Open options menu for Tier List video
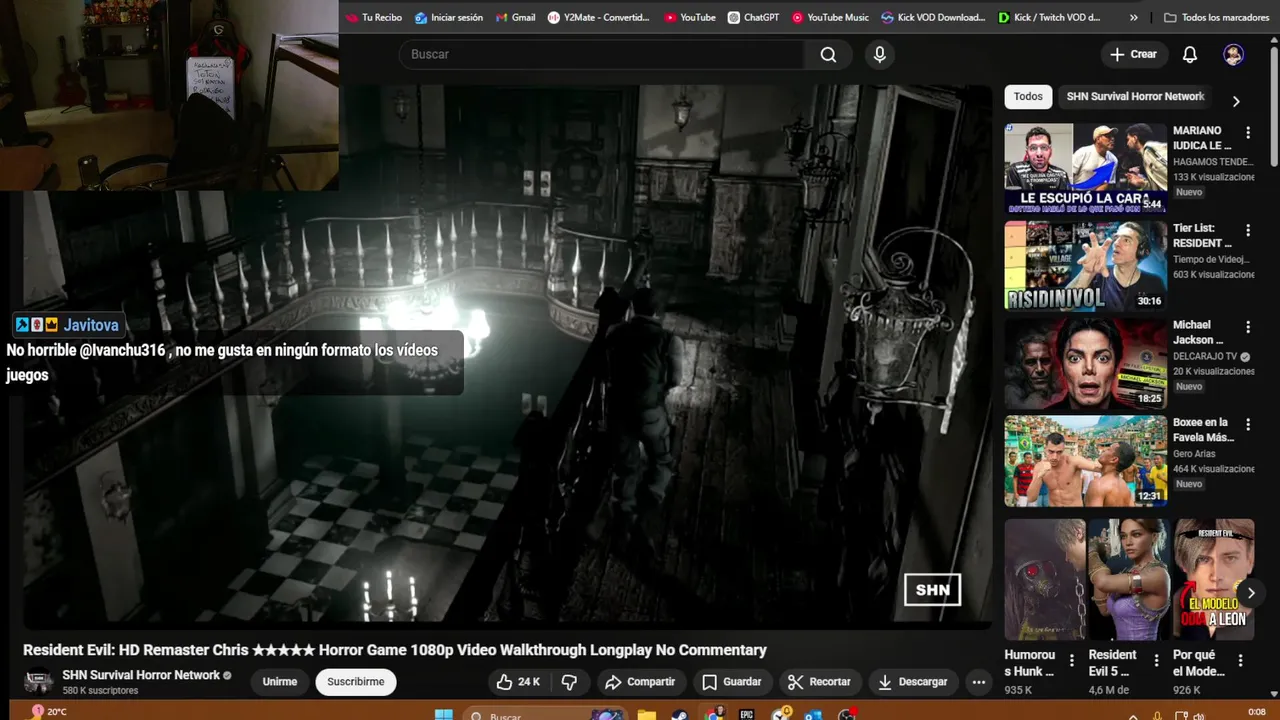This screenshot has width=1280, height=720. click(1247, 230)
